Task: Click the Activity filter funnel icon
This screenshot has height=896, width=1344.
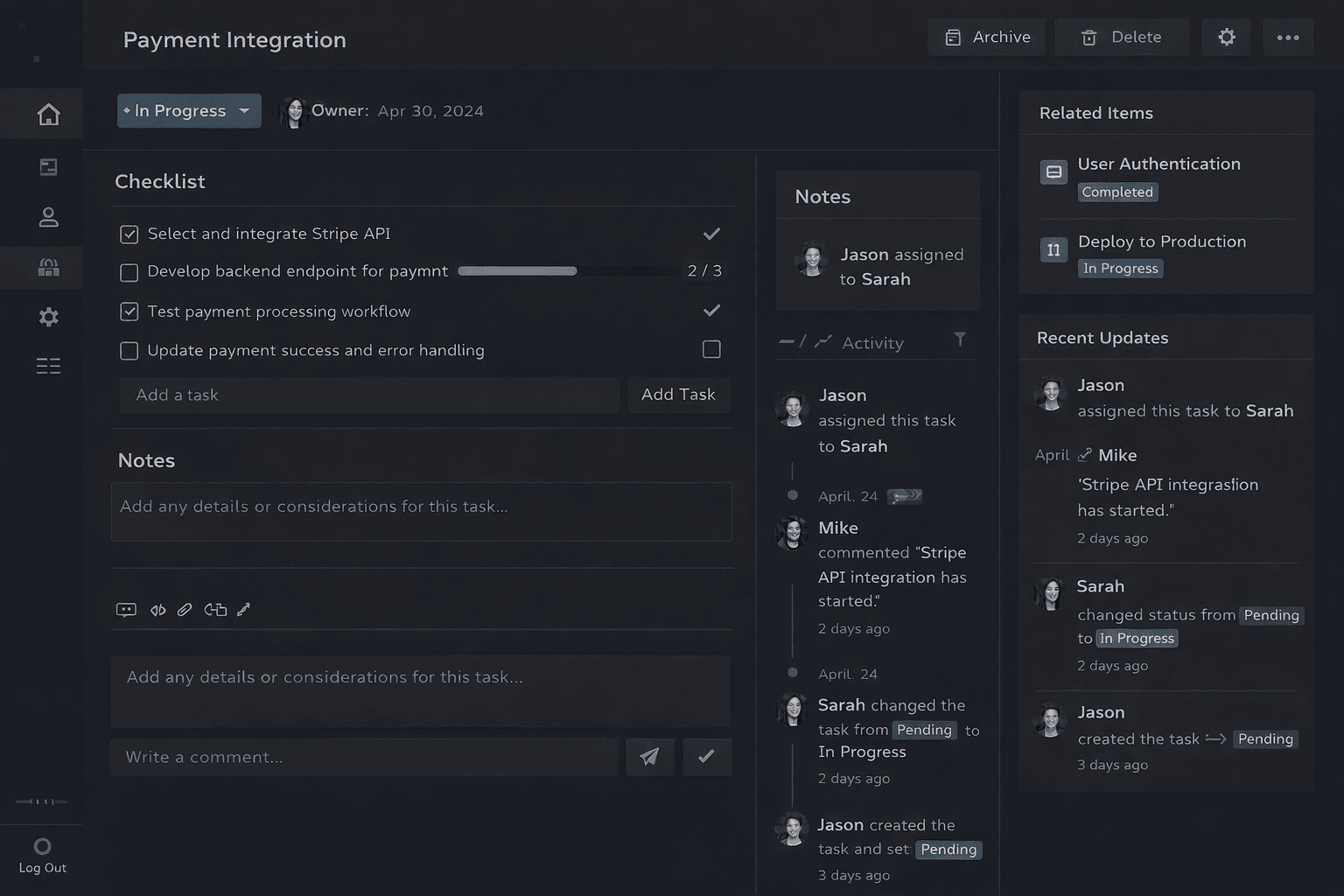Action: point(960,339)
